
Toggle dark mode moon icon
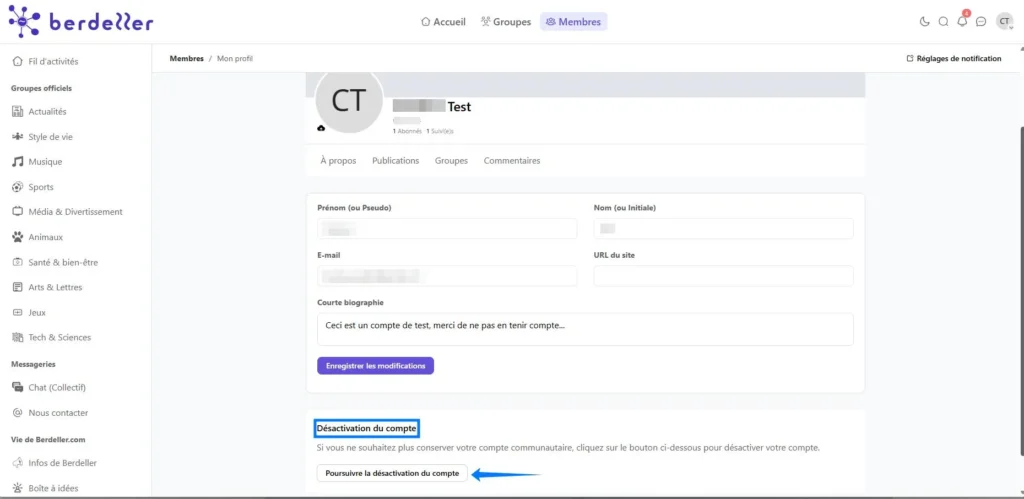[x=924, y=21]
